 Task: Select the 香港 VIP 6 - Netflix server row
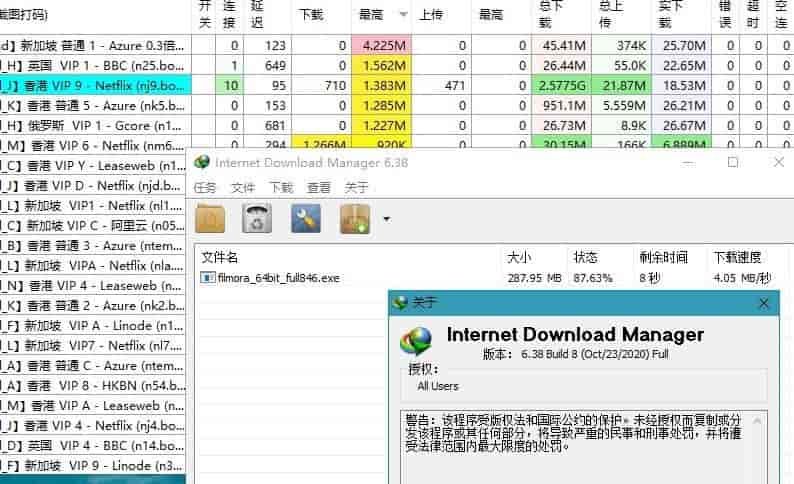(95, 145)
